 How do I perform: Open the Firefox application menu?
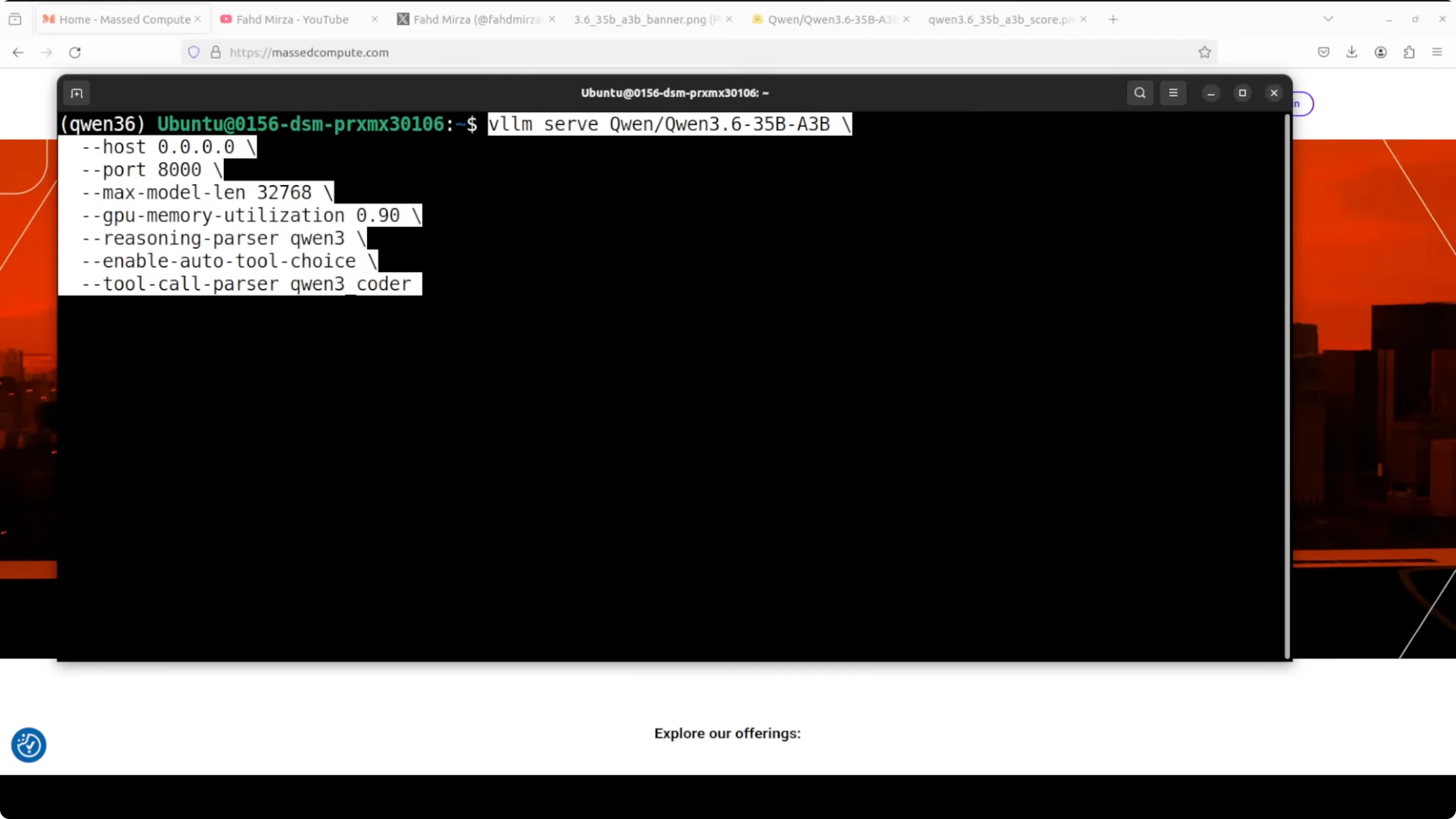click(1437, 52)
